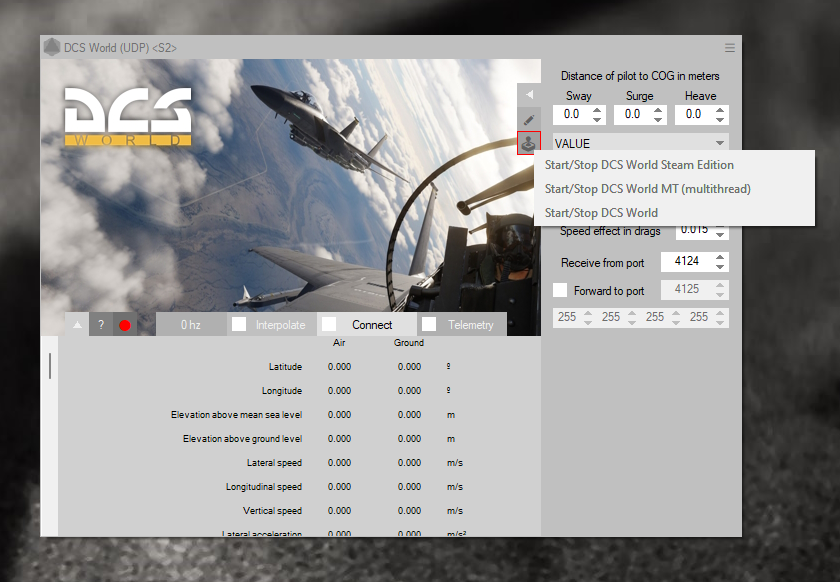Click the Surge value input field

632,115
